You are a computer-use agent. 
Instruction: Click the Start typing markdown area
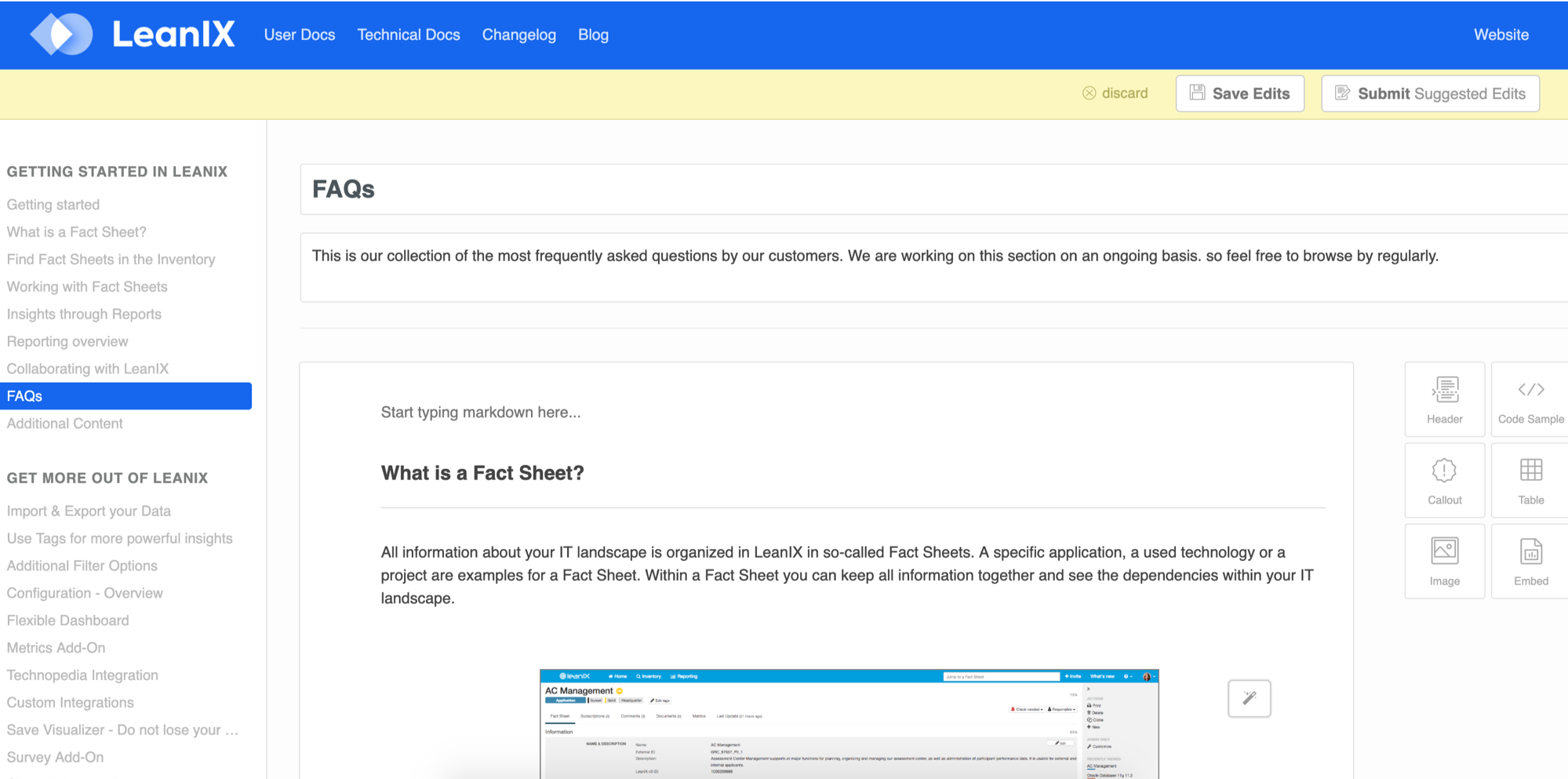coord(481,413)
